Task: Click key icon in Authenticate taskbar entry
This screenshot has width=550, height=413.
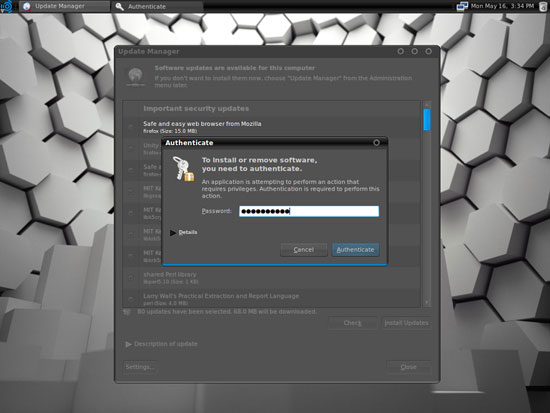Action: [x=120, y=6]
